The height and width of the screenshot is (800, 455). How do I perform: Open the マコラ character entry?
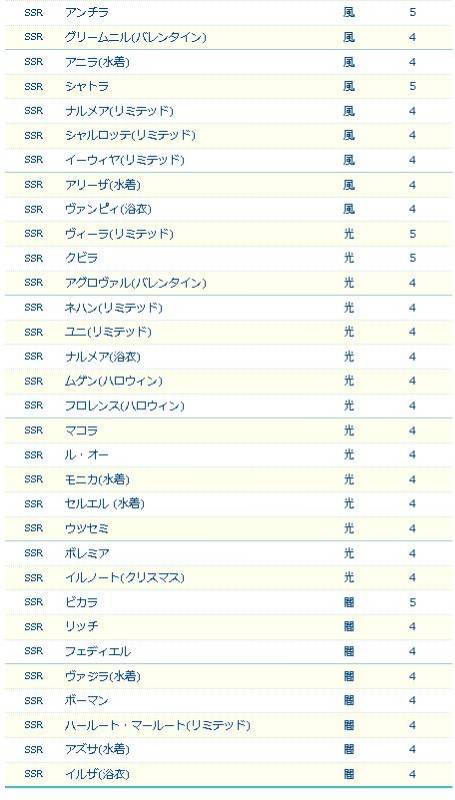click(x=81, y=431)
